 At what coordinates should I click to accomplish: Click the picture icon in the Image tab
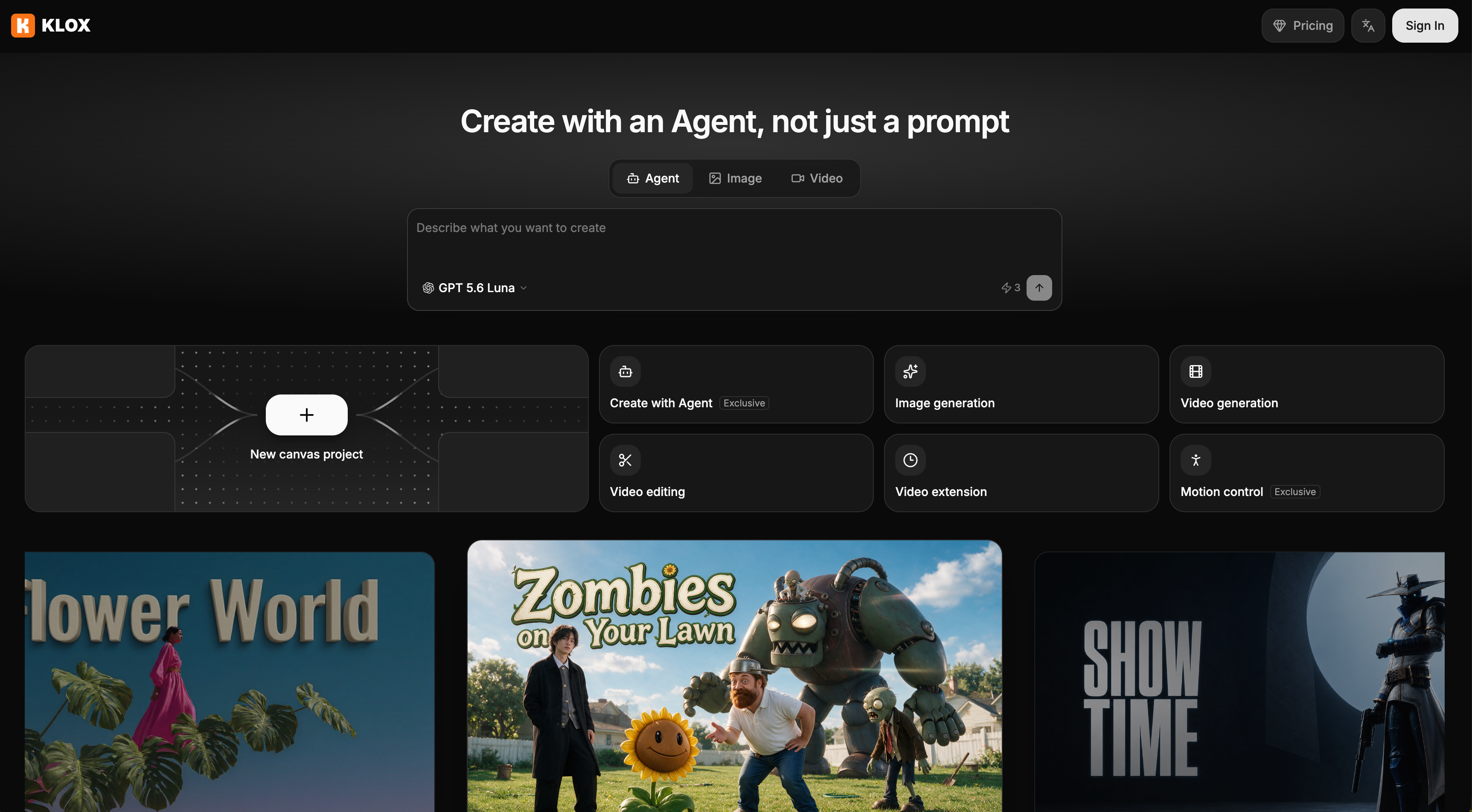[715, 178]
